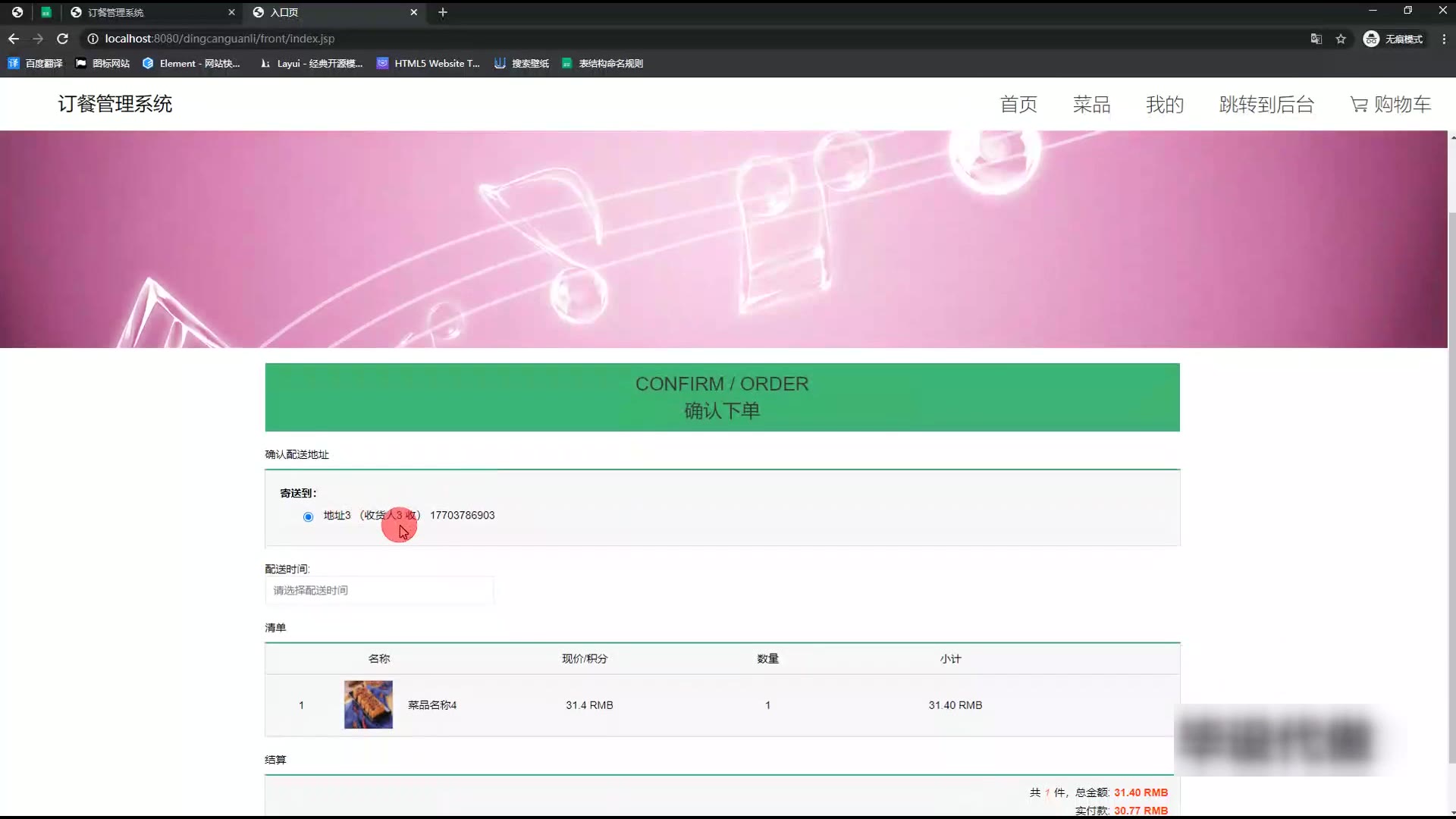Click the 名称 column header

pyautogui.click(x=379, y=659)
